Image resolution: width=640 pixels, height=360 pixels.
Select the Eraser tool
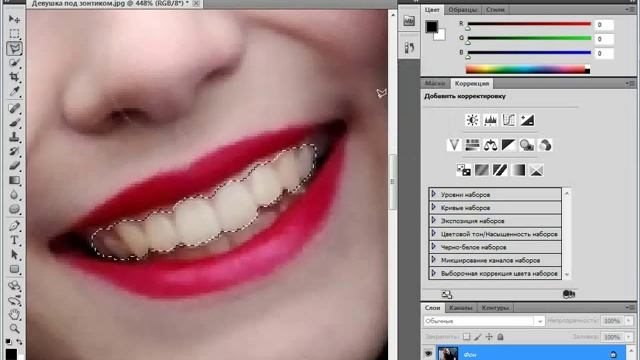[x=14, y=165]
